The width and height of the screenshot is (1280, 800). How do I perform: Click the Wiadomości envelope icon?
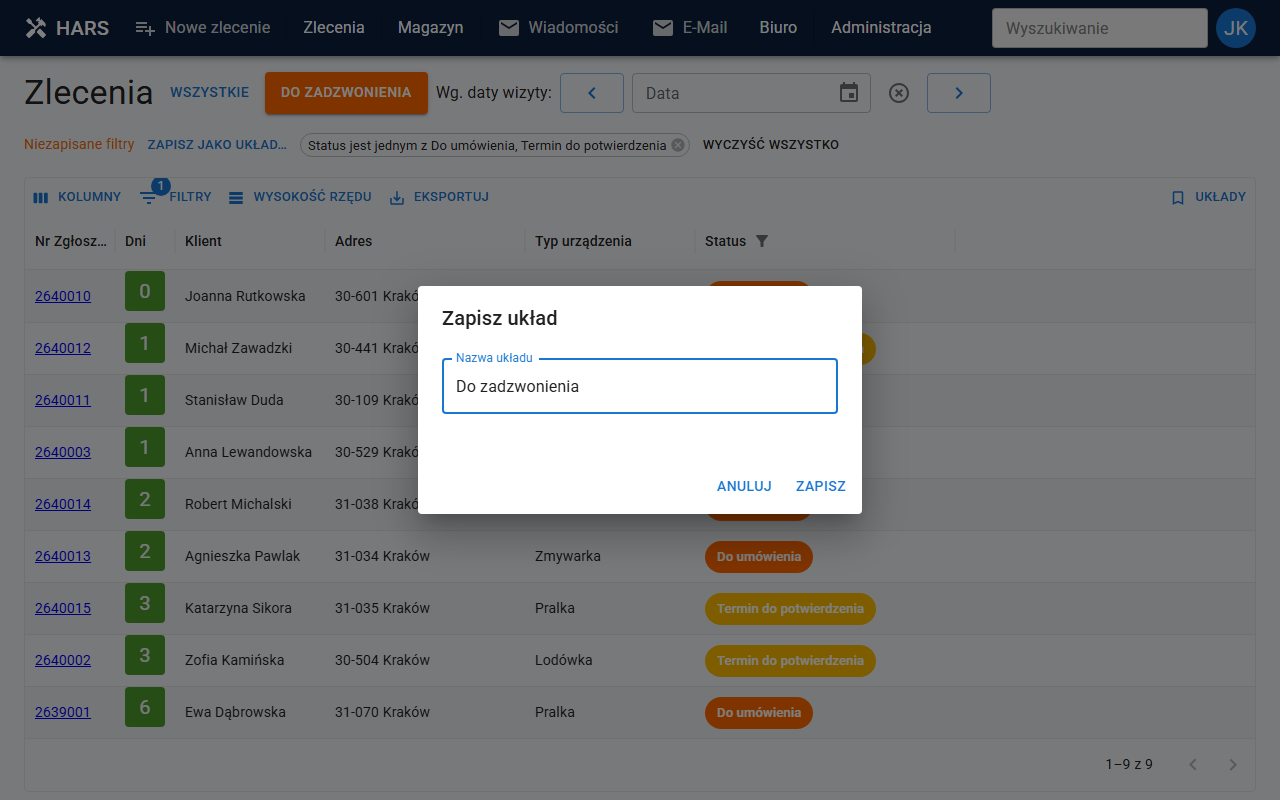click(509, 28)
